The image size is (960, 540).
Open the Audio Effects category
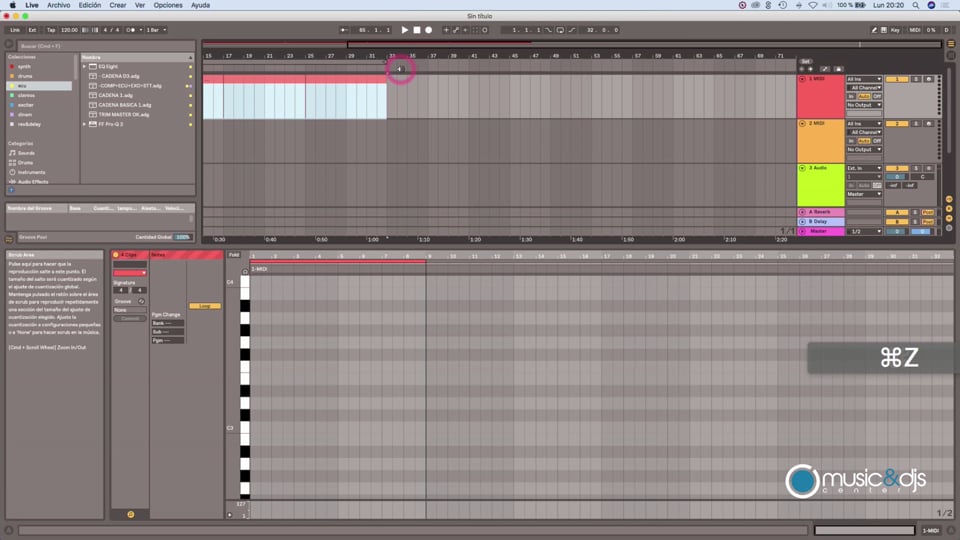point(33,181)
